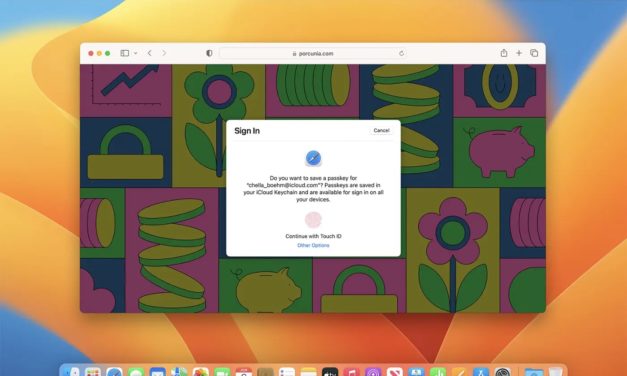
Task: Go forward to the next page
Action: tap(164, 53)
